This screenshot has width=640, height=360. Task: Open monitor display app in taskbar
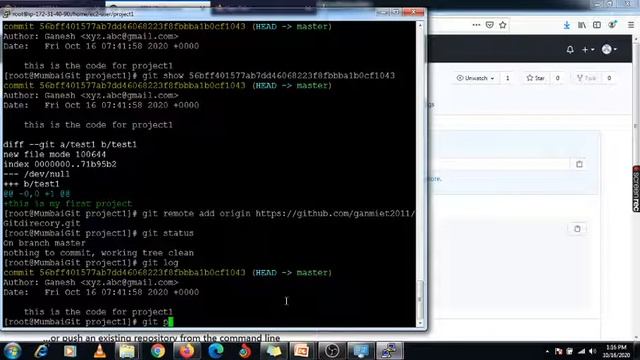(x=360, y=351)
